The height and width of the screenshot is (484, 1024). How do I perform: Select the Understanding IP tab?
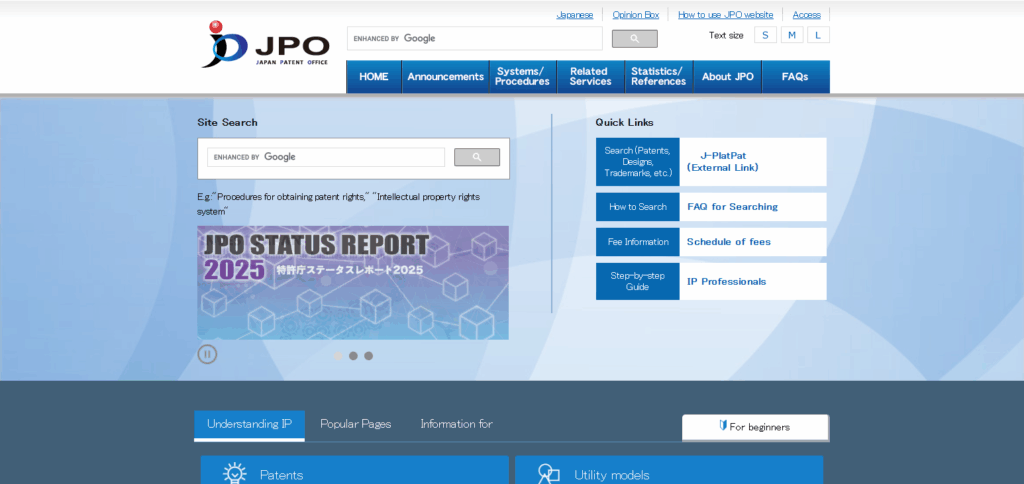pos(249,425)
